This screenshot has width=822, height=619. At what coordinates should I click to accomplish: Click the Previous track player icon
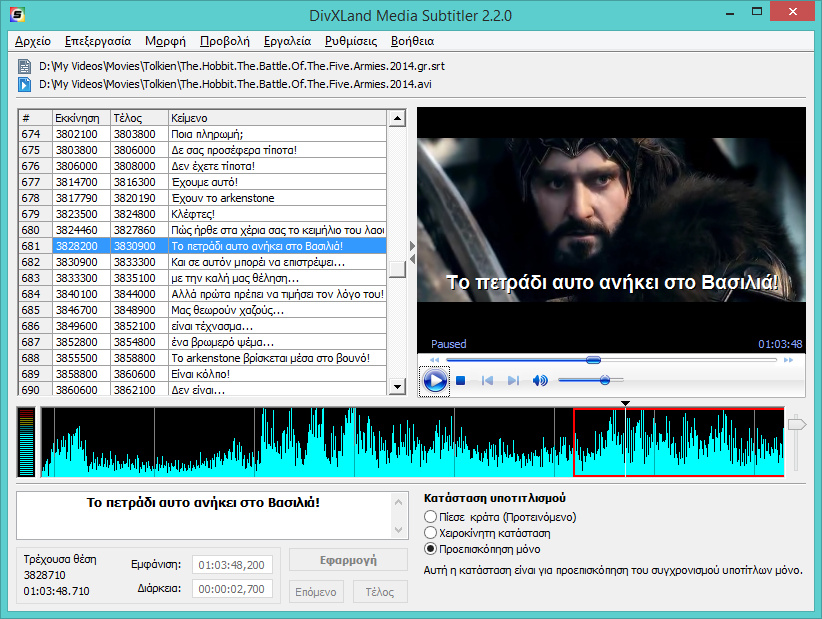[488, 381]
